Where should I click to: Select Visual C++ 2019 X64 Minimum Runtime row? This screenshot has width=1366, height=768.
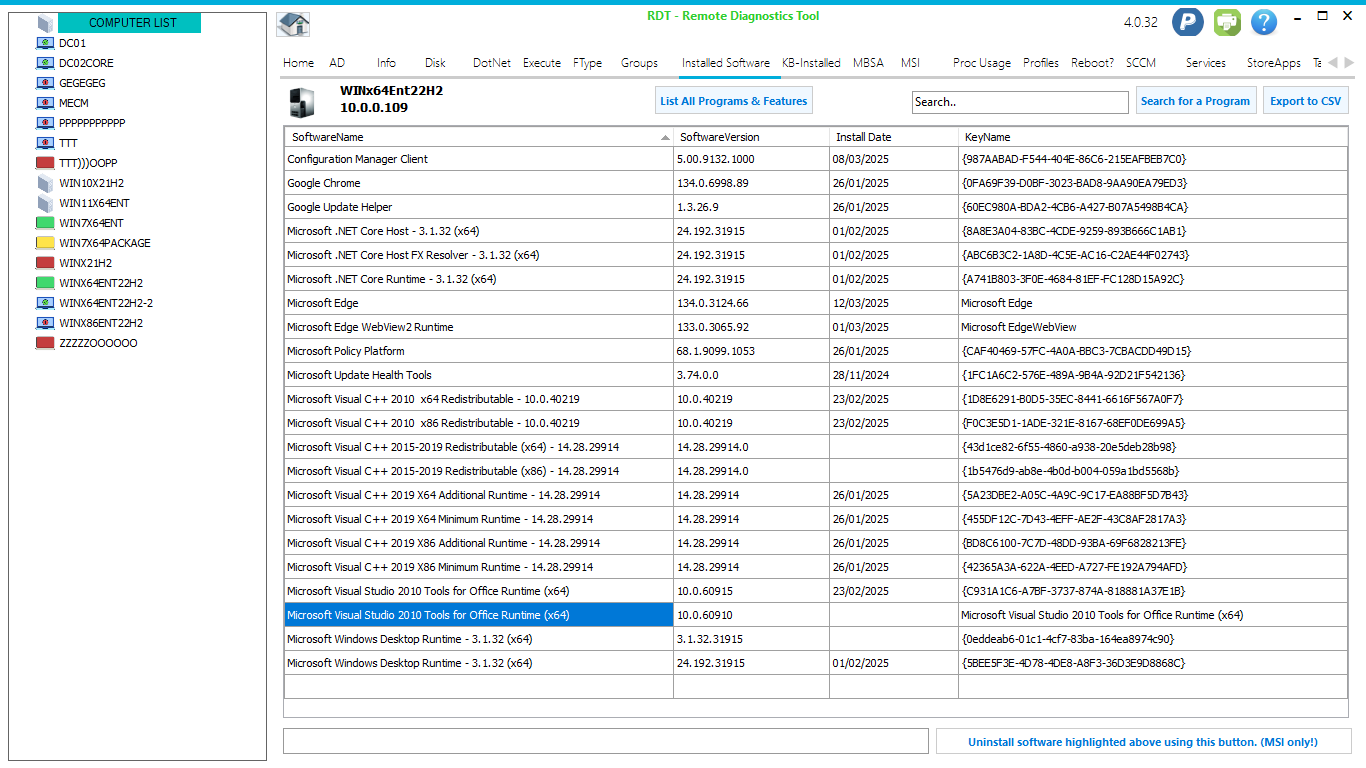pos(816,519)
